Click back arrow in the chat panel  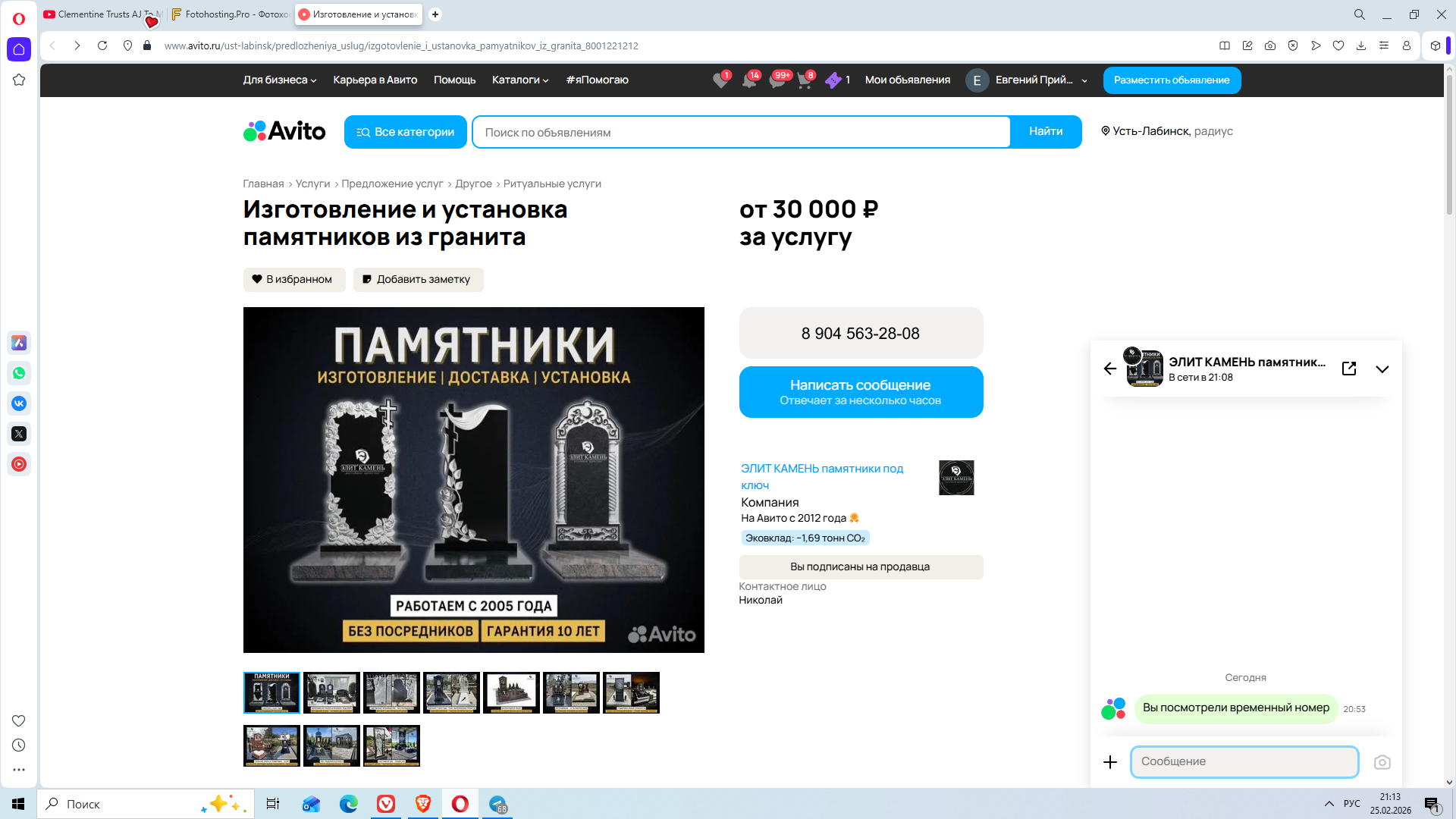click(x=1110, y=369)
